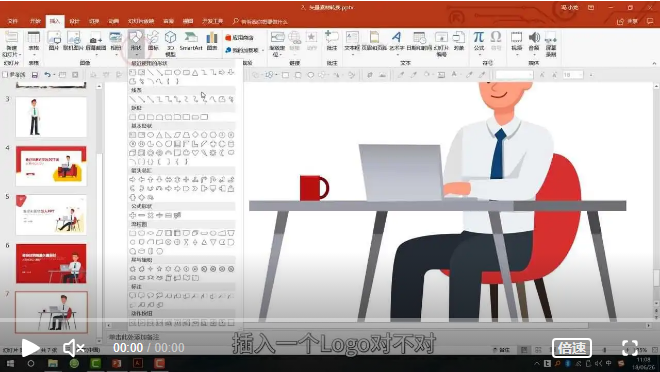Expand the Shapes button dropdown arrow

point(136,55)
